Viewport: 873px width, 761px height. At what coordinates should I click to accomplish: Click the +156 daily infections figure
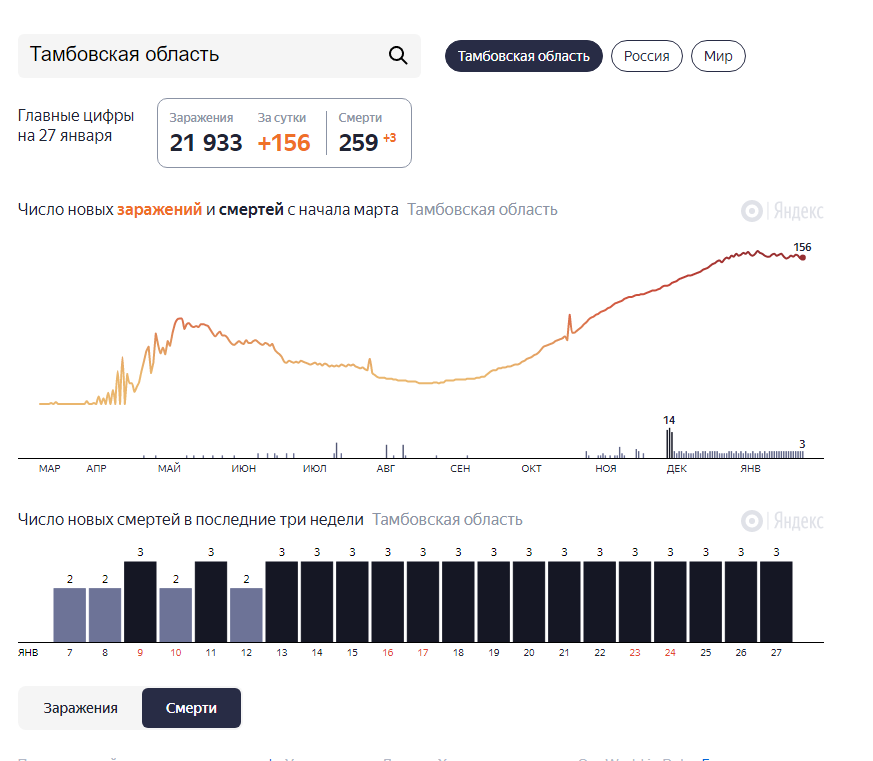tap(283, 143)
